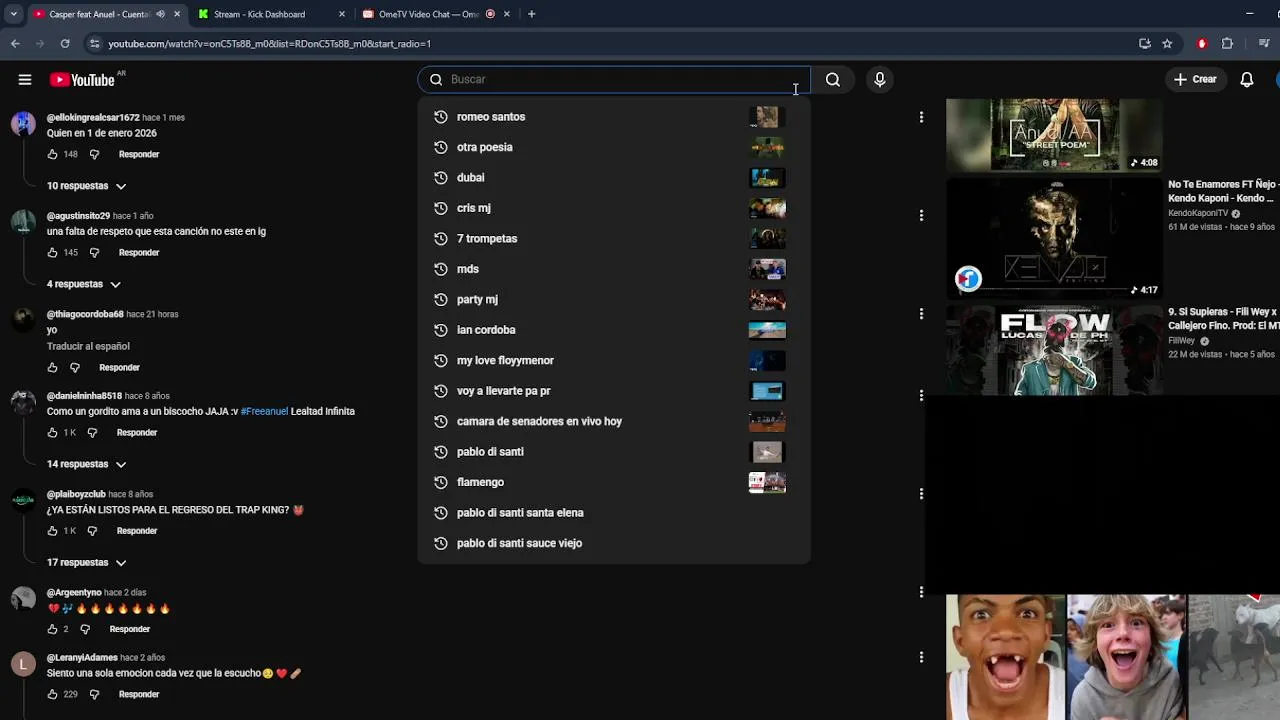
Task: Expand the 14 respuestas replies
Action: coord(86,464)
